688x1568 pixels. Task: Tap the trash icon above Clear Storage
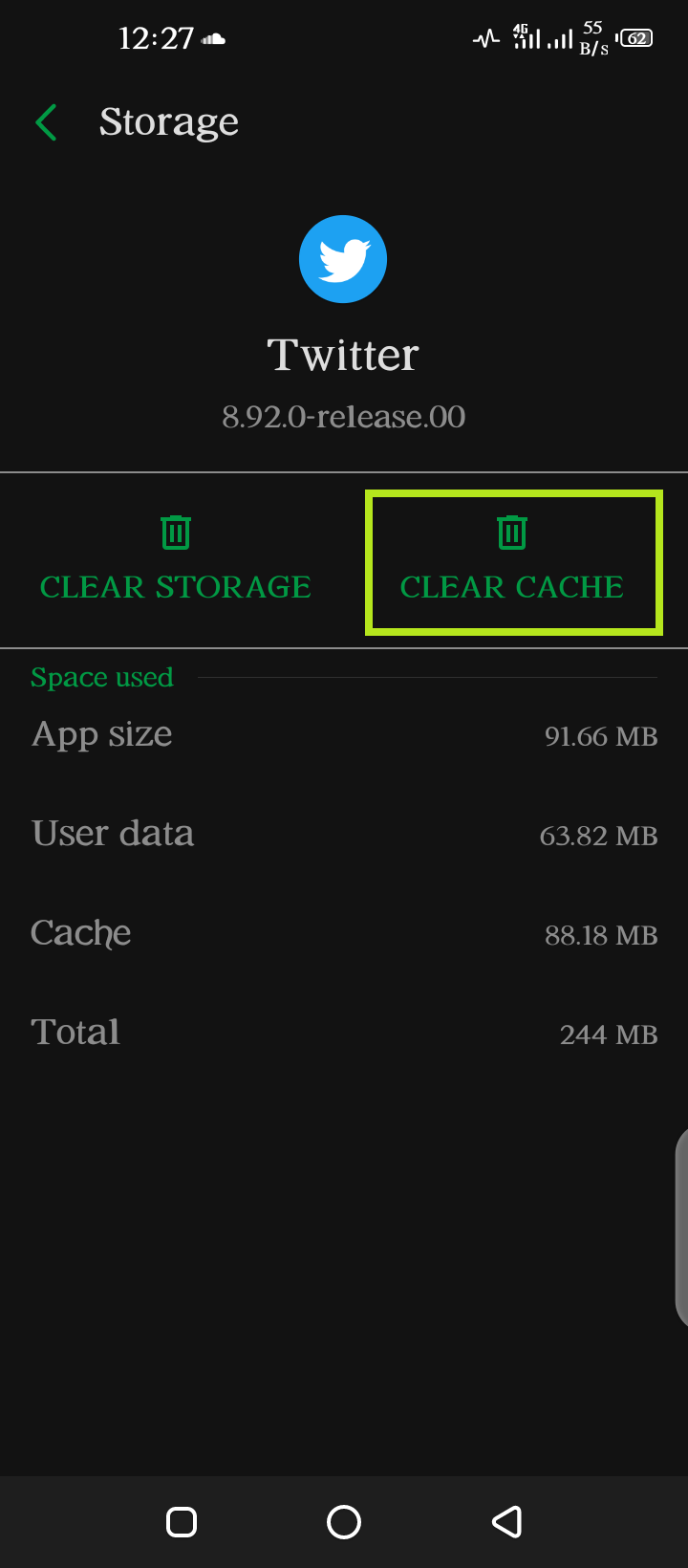(x=175, y=533)
